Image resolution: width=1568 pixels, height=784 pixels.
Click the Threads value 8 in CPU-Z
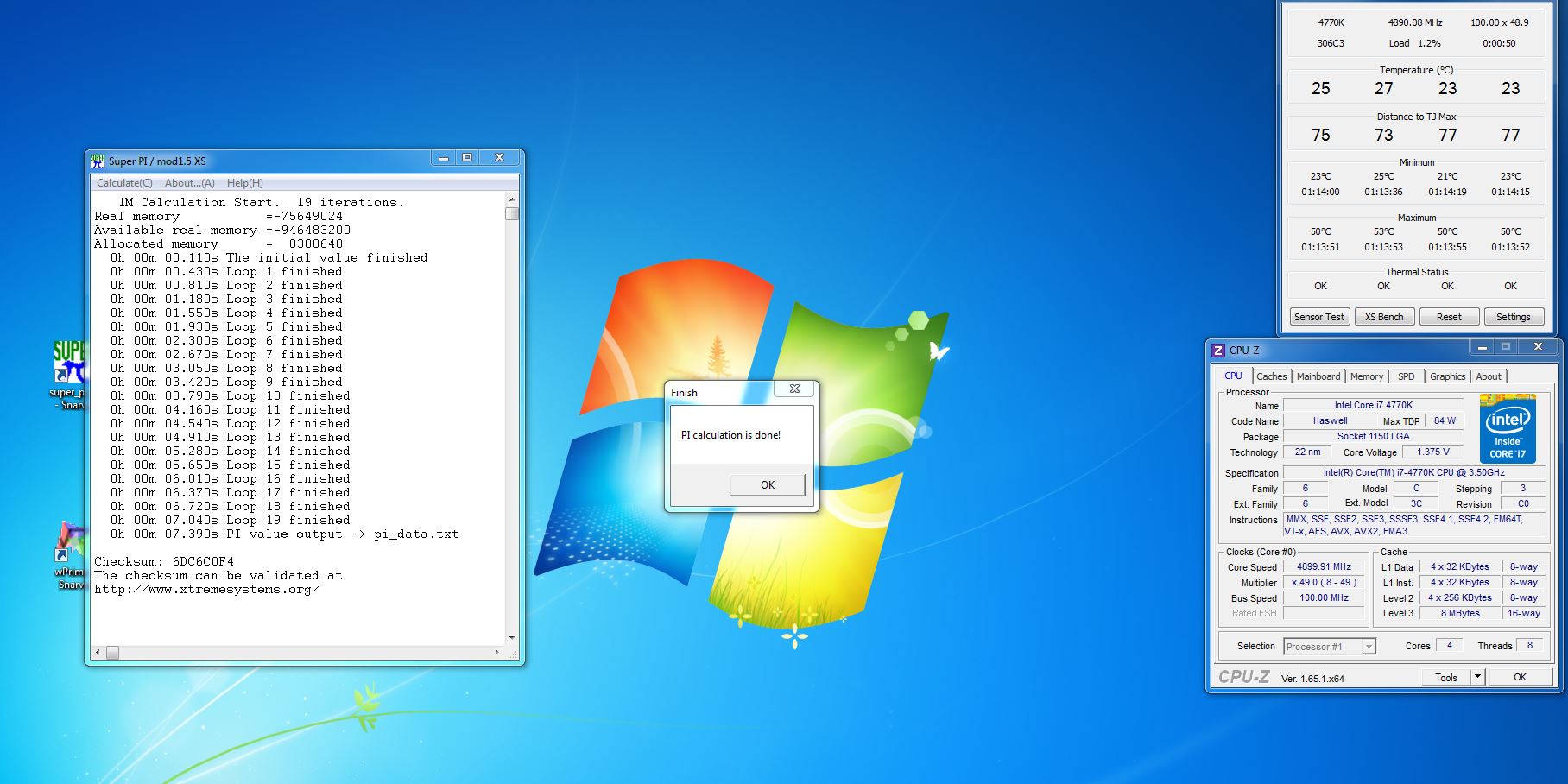point(1530,645)
